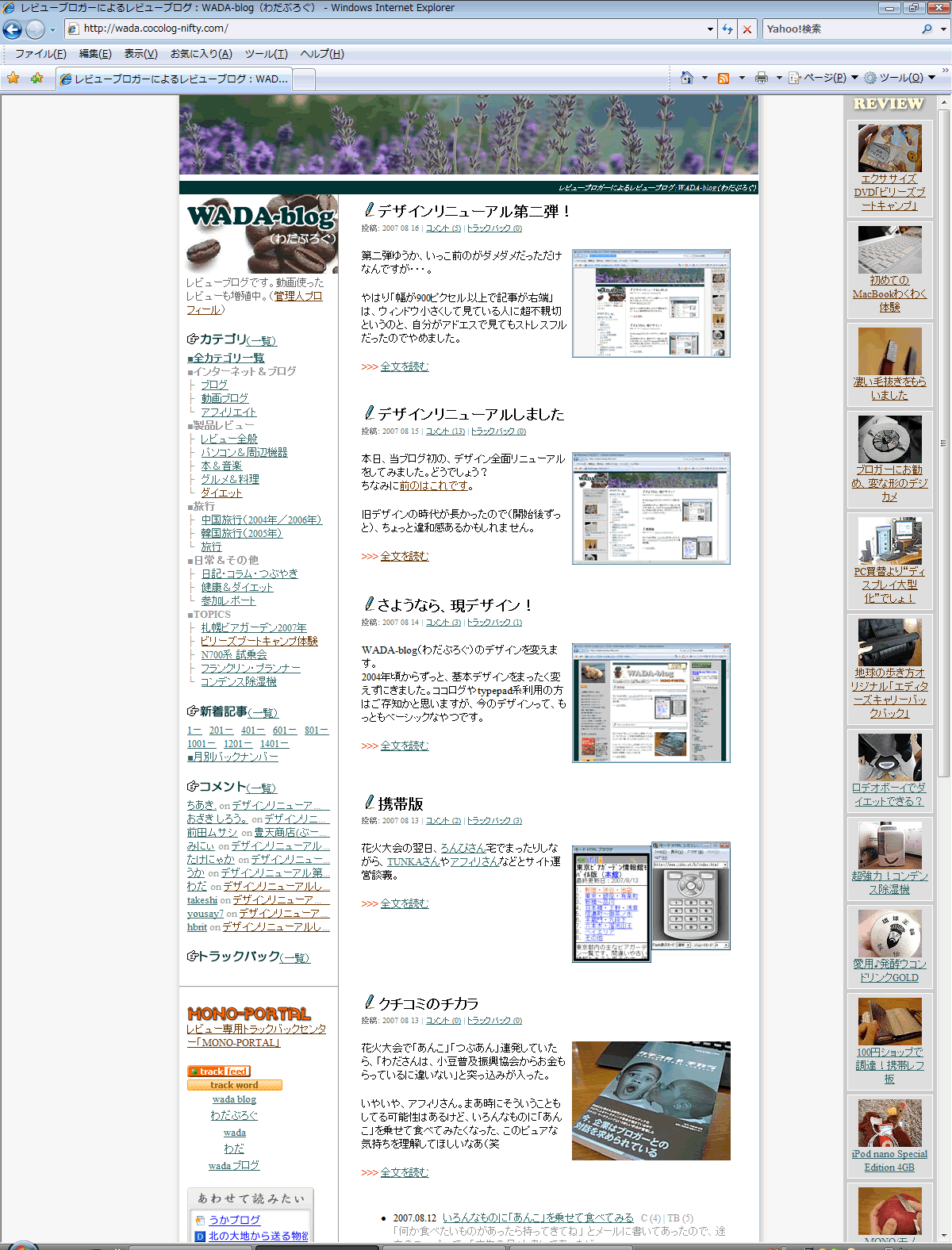The image size is (952, 1250).
Task: Click the orange track feed button
Action: [219, 1072]
